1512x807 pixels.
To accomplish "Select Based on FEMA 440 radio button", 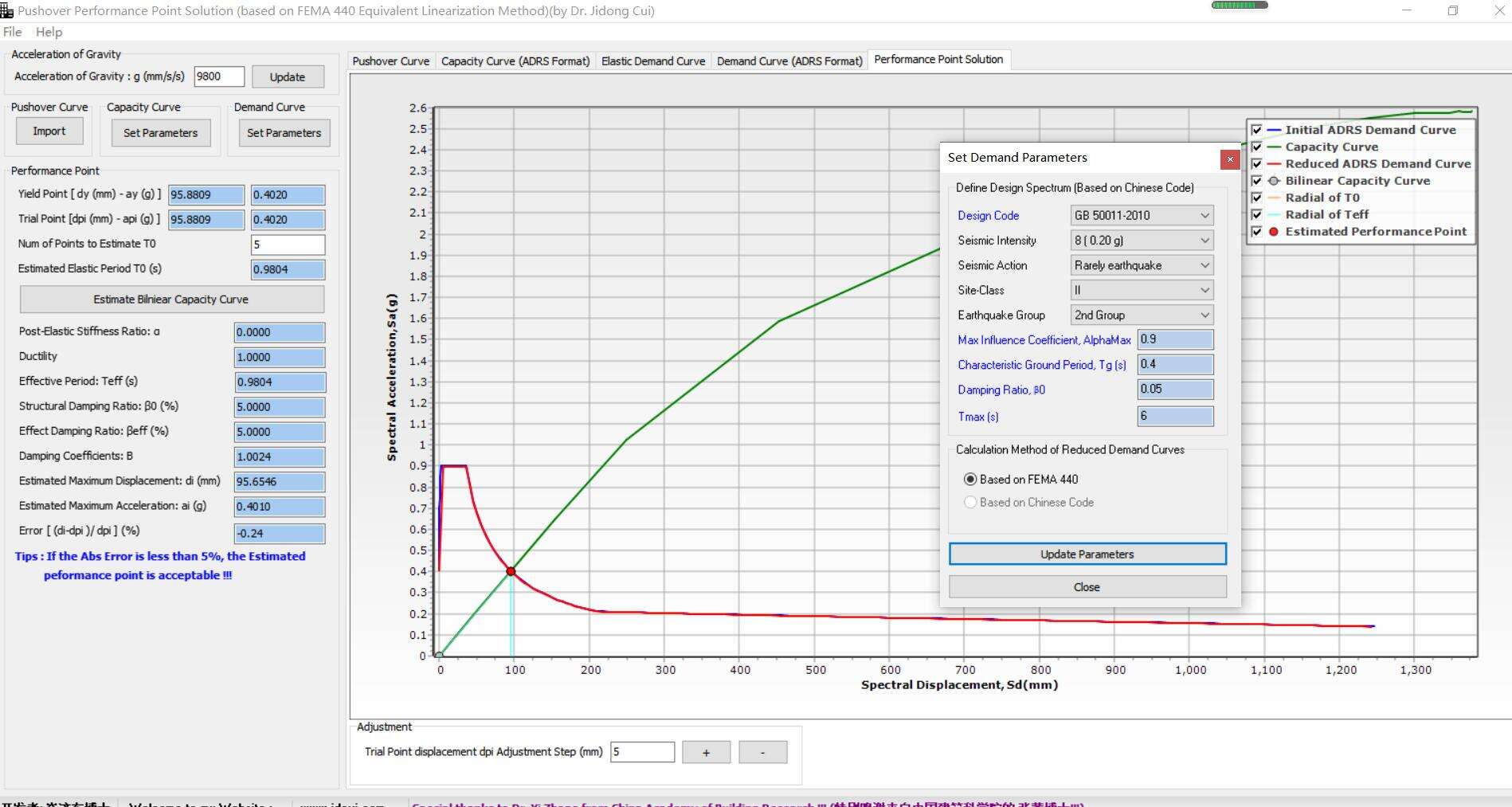I will click(970, 480).
